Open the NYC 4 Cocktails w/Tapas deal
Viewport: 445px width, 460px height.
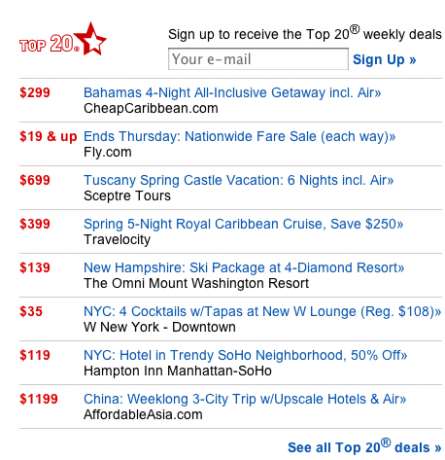262,311
